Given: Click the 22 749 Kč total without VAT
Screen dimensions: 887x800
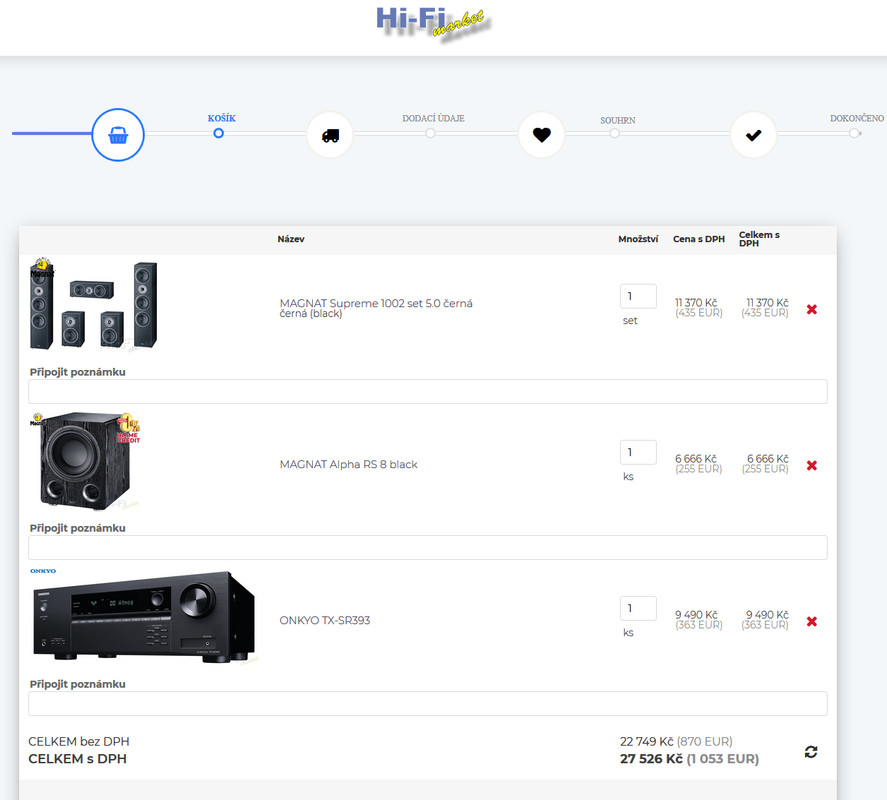Looking at the screenshot, I should 647,741.
